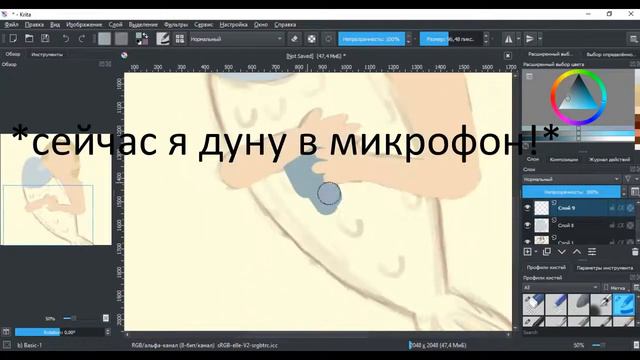Switch to the Обзор docker tab
This screenshot has width=640, height=360.
pyautogui.click(x=13, y=54)
